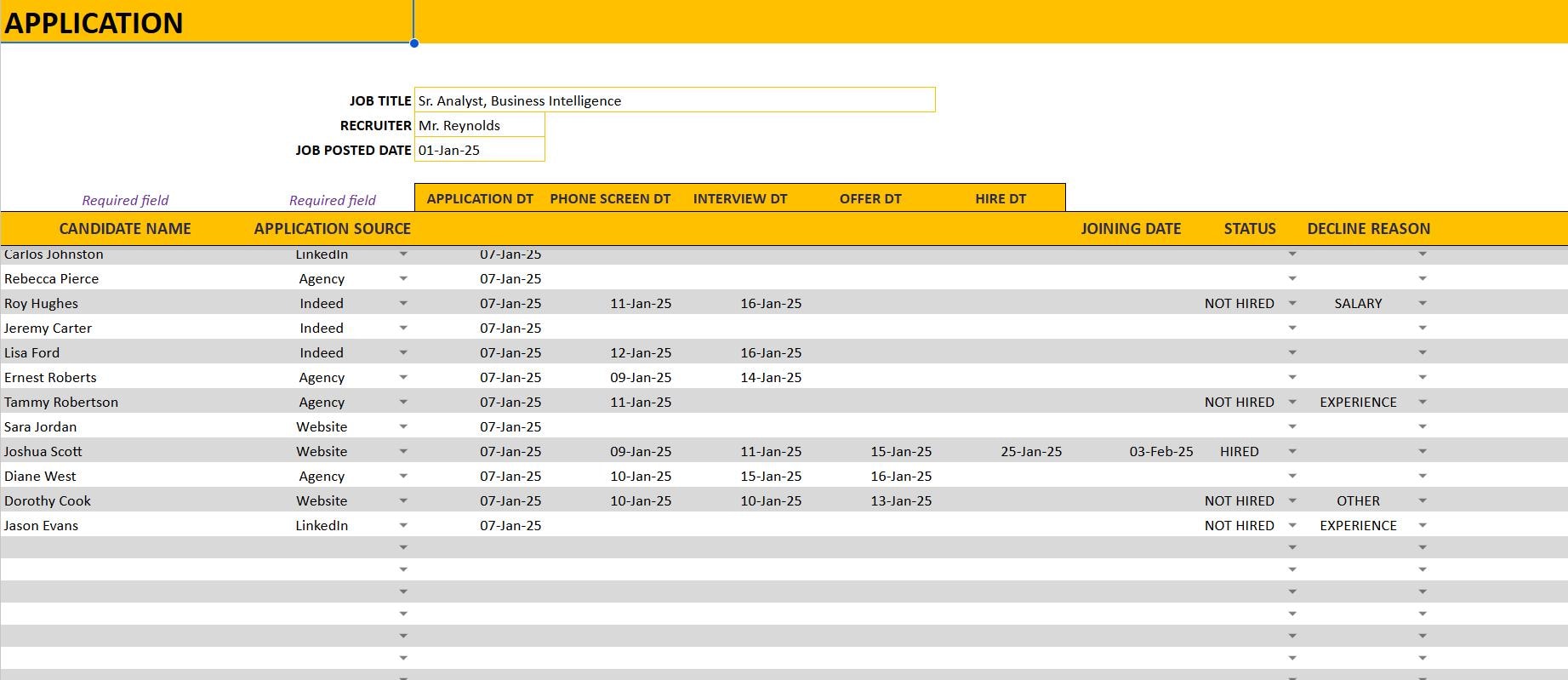Select the APPLICATION DT header

click(x=480, y=198)
